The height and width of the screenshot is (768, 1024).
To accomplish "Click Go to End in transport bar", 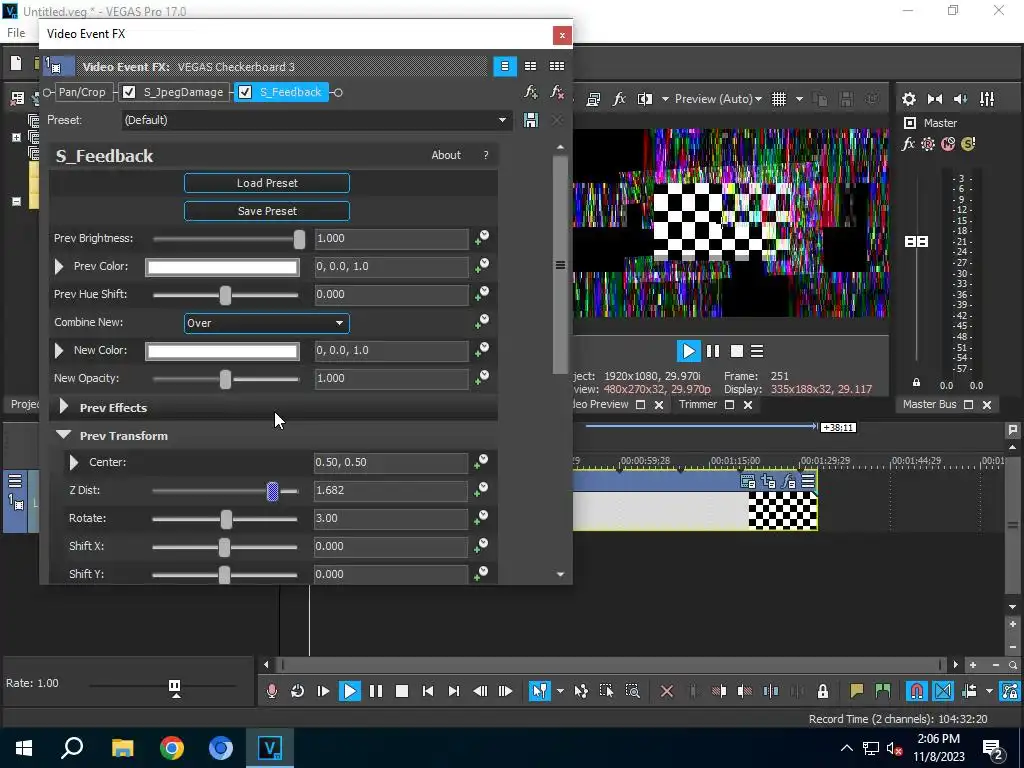I will point(454,691).
